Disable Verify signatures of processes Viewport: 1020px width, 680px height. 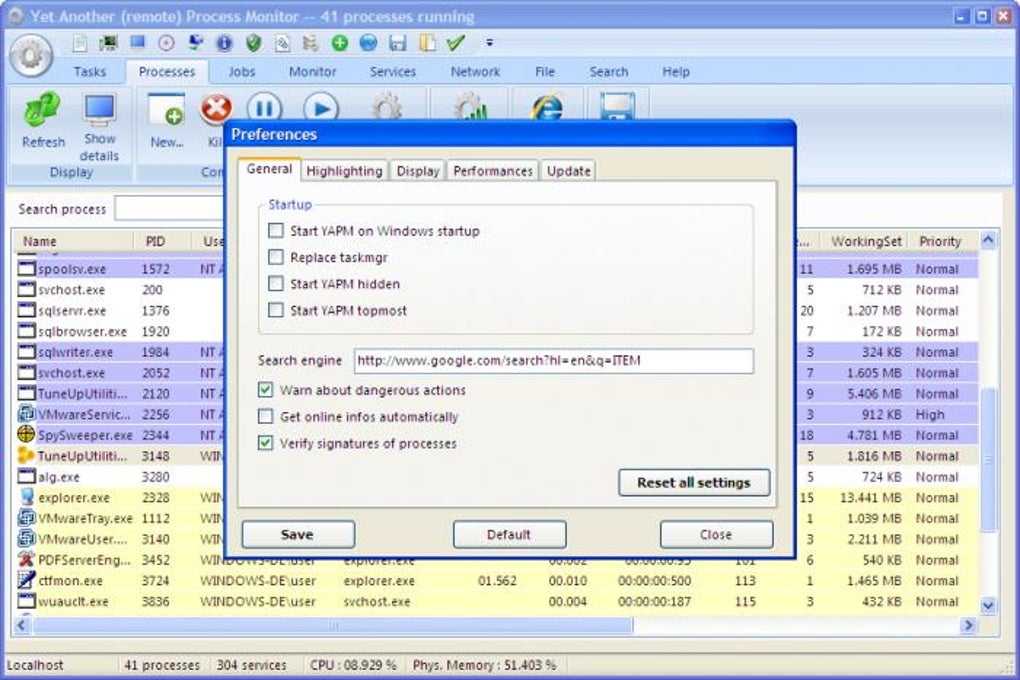(265, 443)
